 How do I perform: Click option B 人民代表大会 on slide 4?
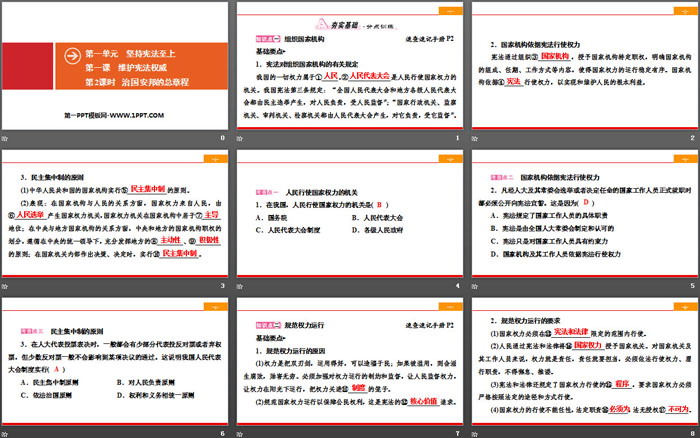pyautogui.click(x=377, y=218)
